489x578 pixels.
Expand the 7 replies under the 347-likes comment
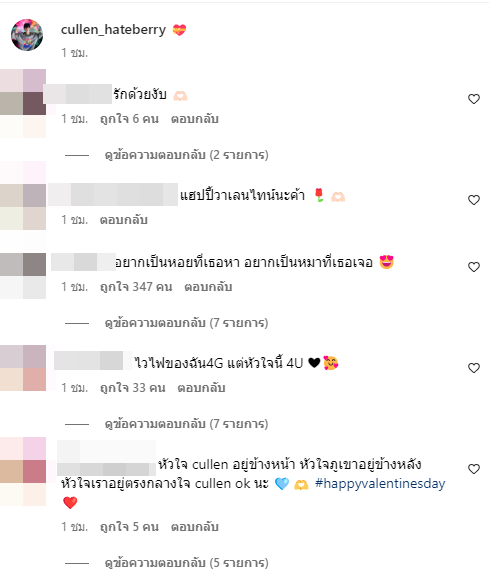click(186, 323)
